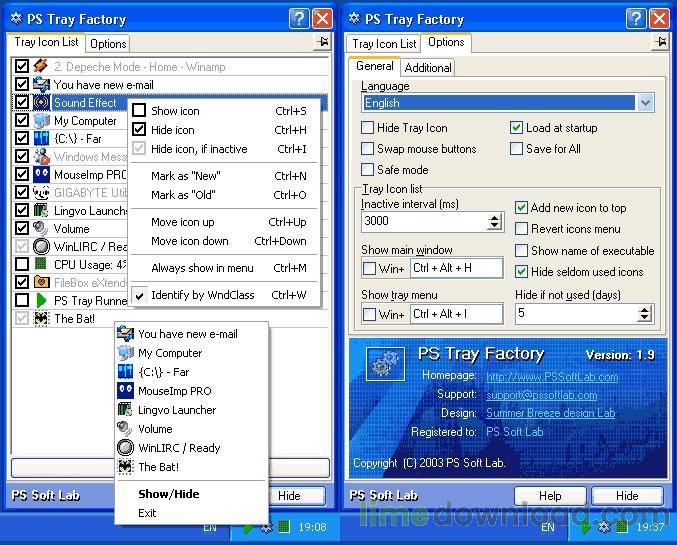Screen dimensions: 677x545
Task: Click the Lingvo Launcher icon in popup
Action: tap(125, 410)
